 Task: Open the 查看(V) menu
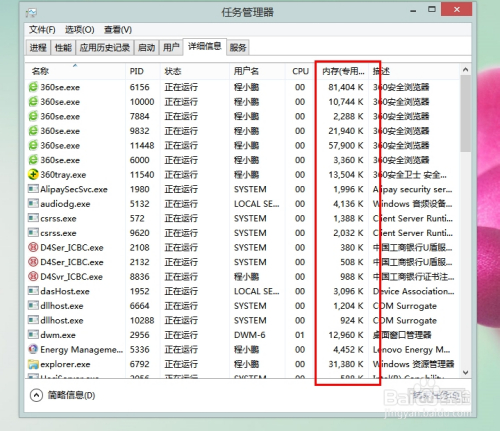pyautogui.click(x=118, y=30)
